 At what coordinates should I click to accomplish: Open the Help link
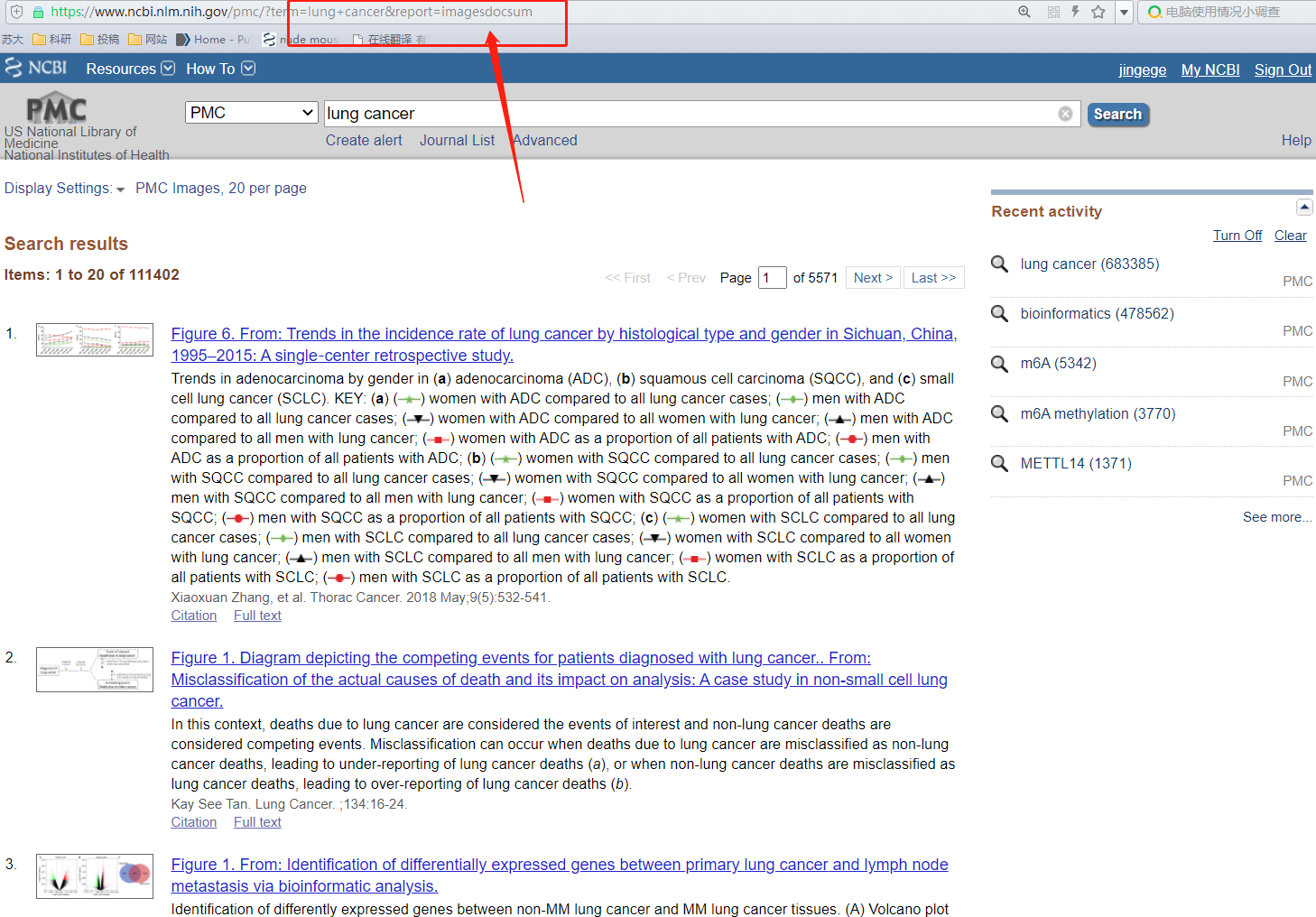1296,140
